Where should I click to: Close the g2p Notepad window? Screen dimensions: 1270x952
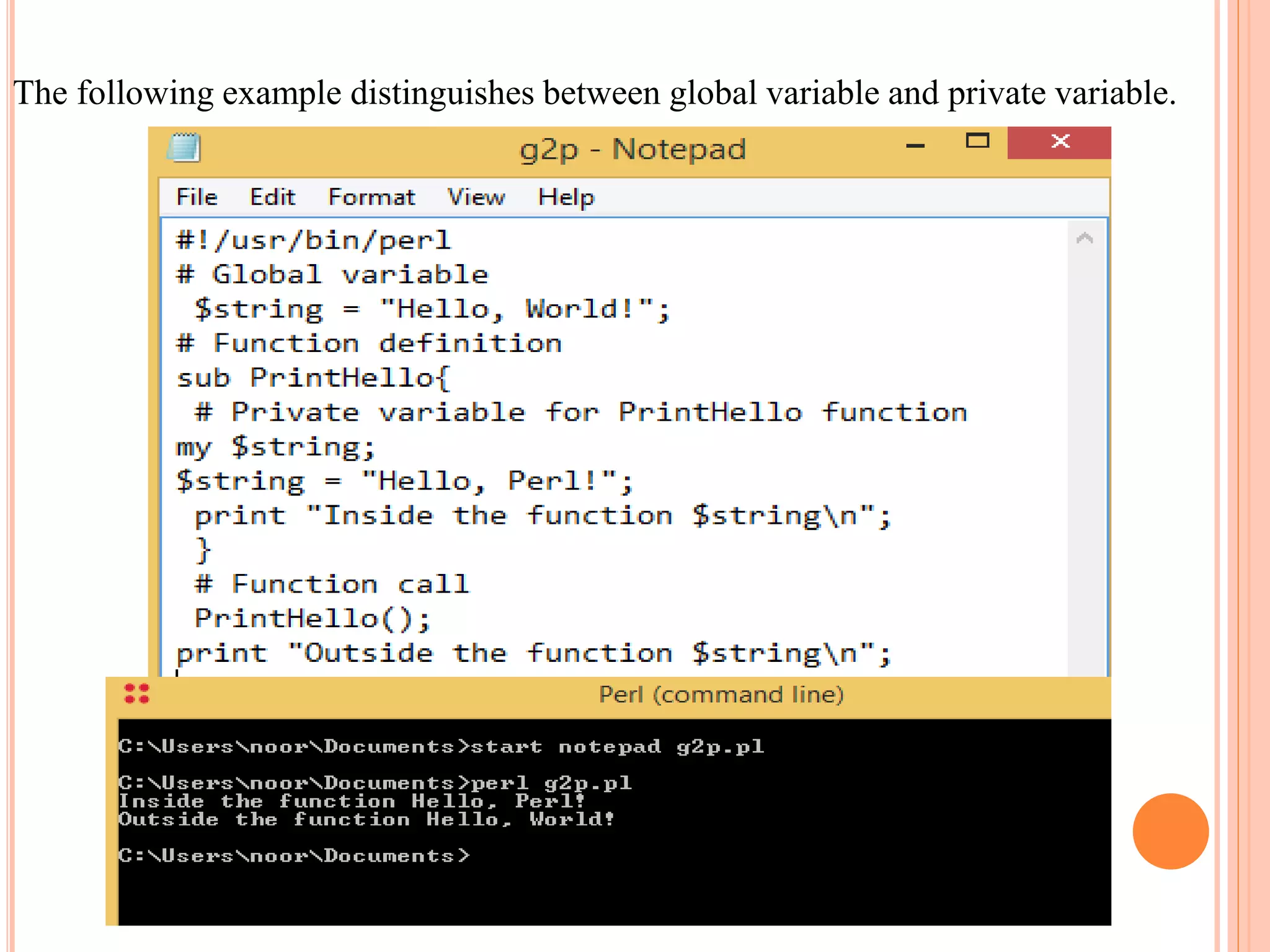point(1059,143)
